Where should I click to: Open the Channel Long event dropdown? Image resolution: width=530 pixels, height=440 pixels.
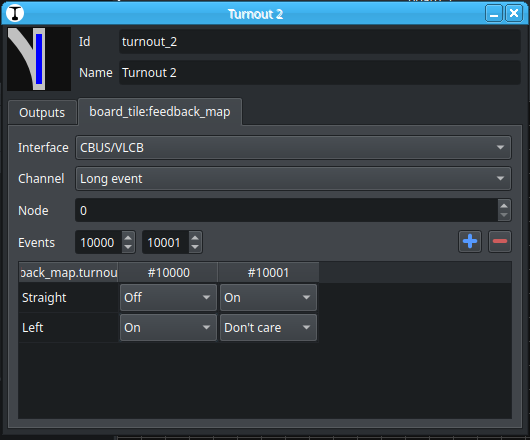click(293, 179)
